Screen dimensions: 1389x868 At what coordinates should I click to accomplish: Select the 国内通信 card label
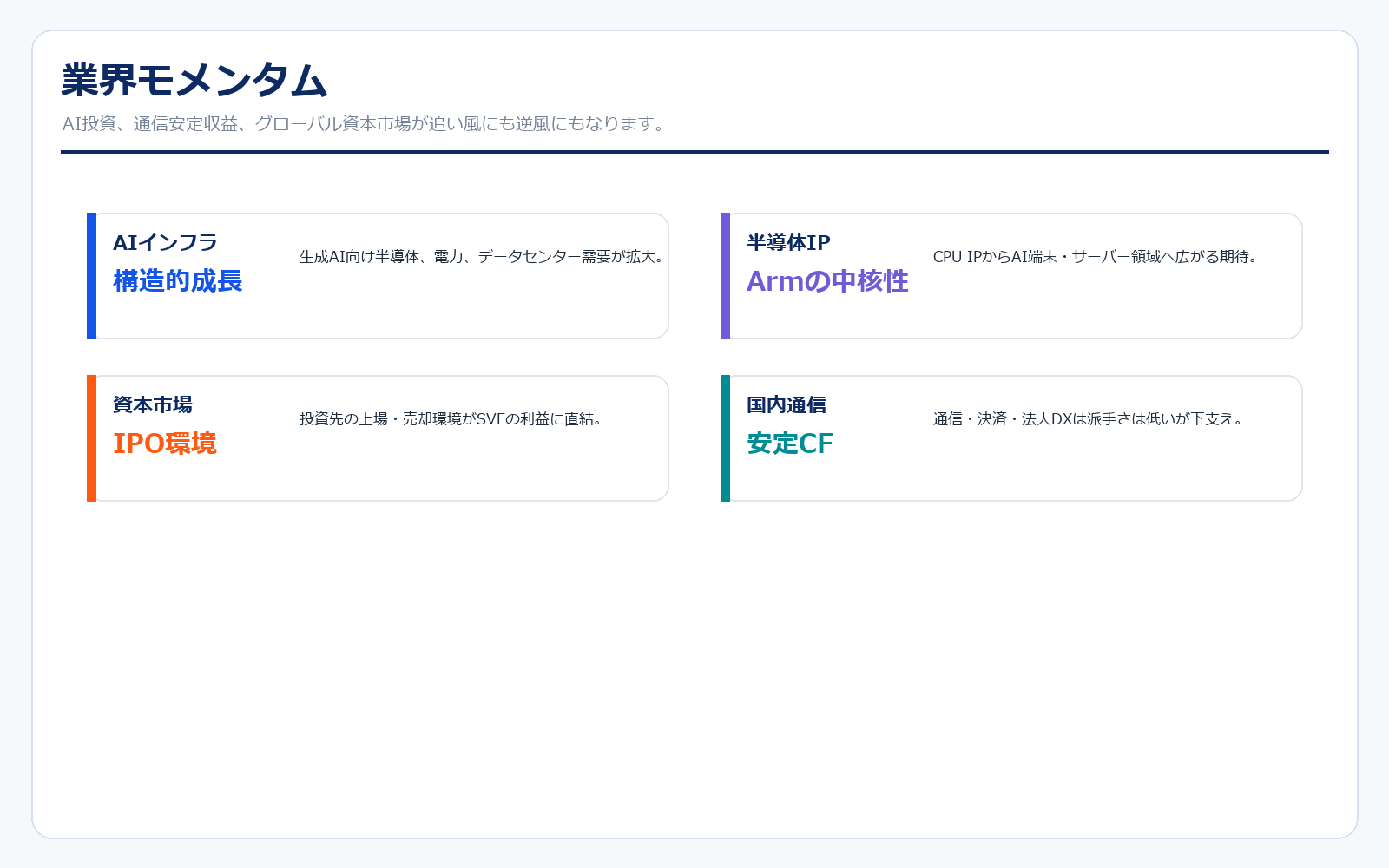(787, 405)
